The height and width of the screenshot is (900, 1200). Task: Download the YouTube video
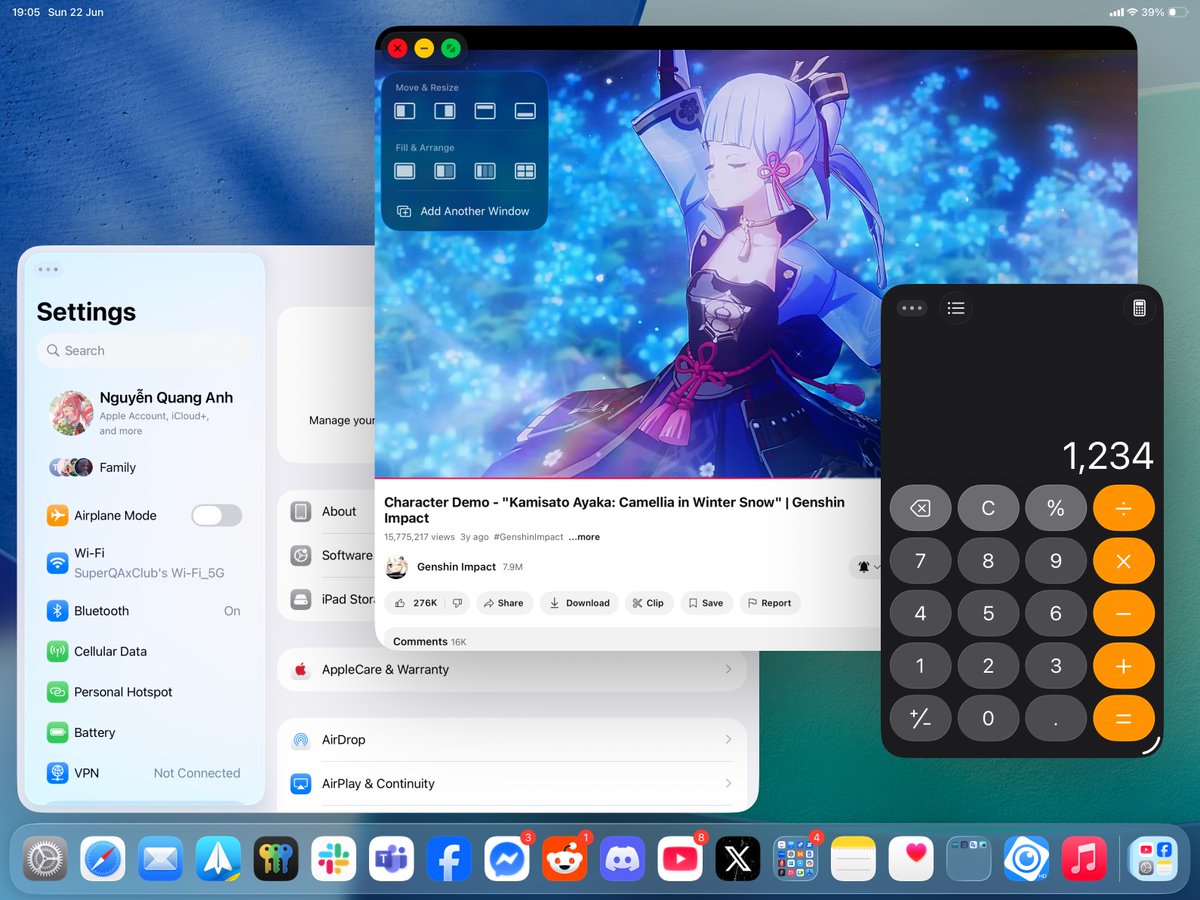[x=580, y=603]
